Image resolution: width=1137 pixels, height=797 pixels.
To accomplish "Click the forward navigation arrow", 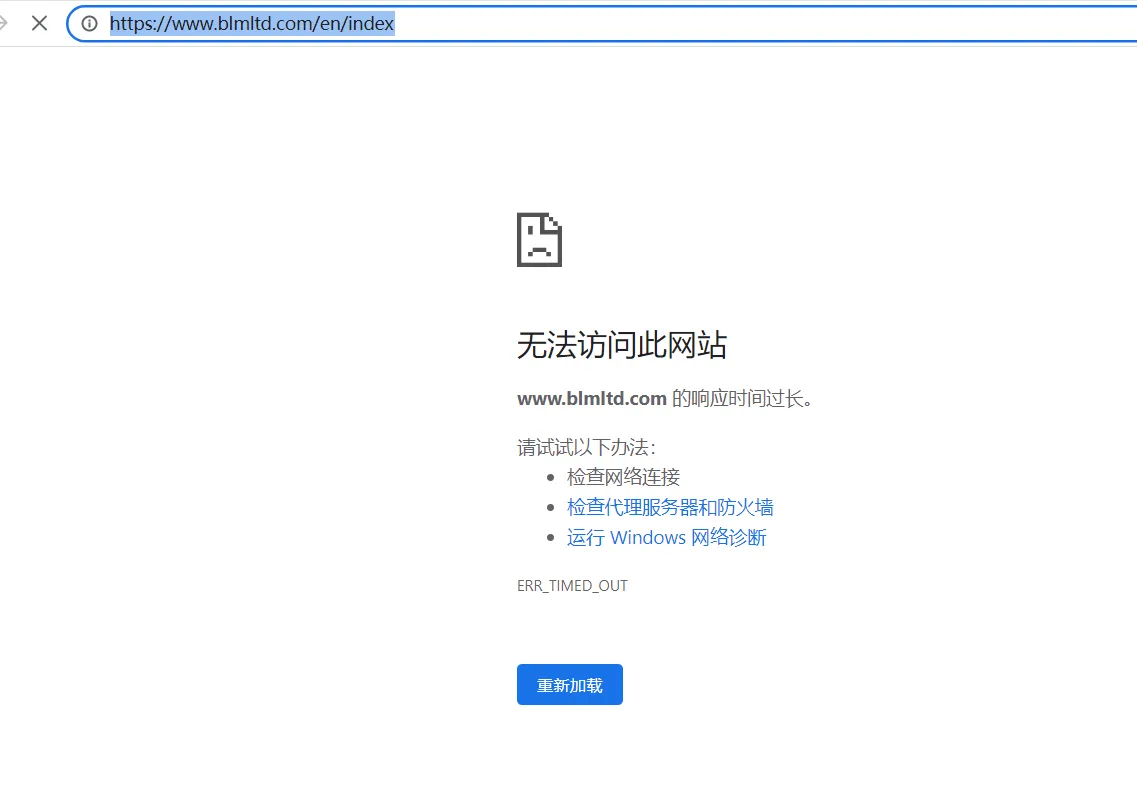I will click(x=3, y=23).
